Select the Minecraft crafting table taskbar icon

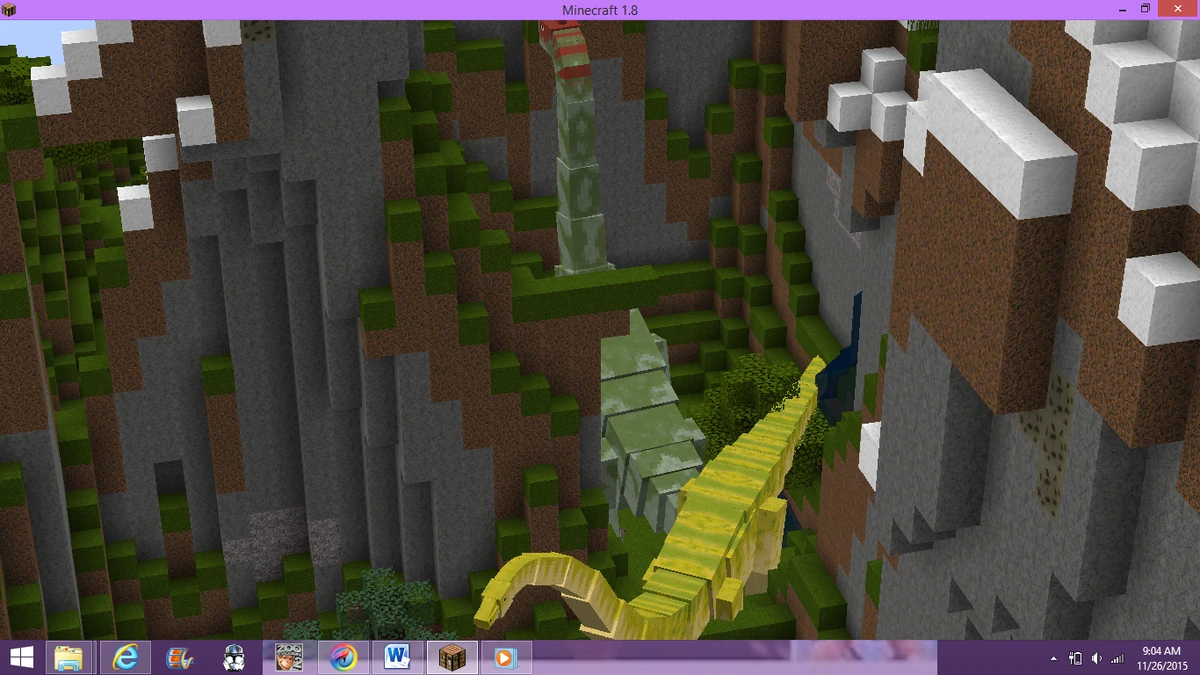(452, 658)
